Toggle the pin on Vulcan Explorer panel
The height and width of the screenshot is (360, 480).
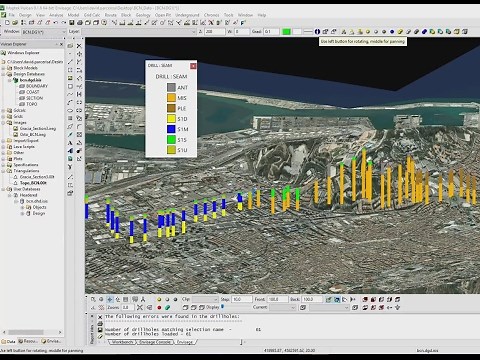pyautogui.click(x=56, y=44)
